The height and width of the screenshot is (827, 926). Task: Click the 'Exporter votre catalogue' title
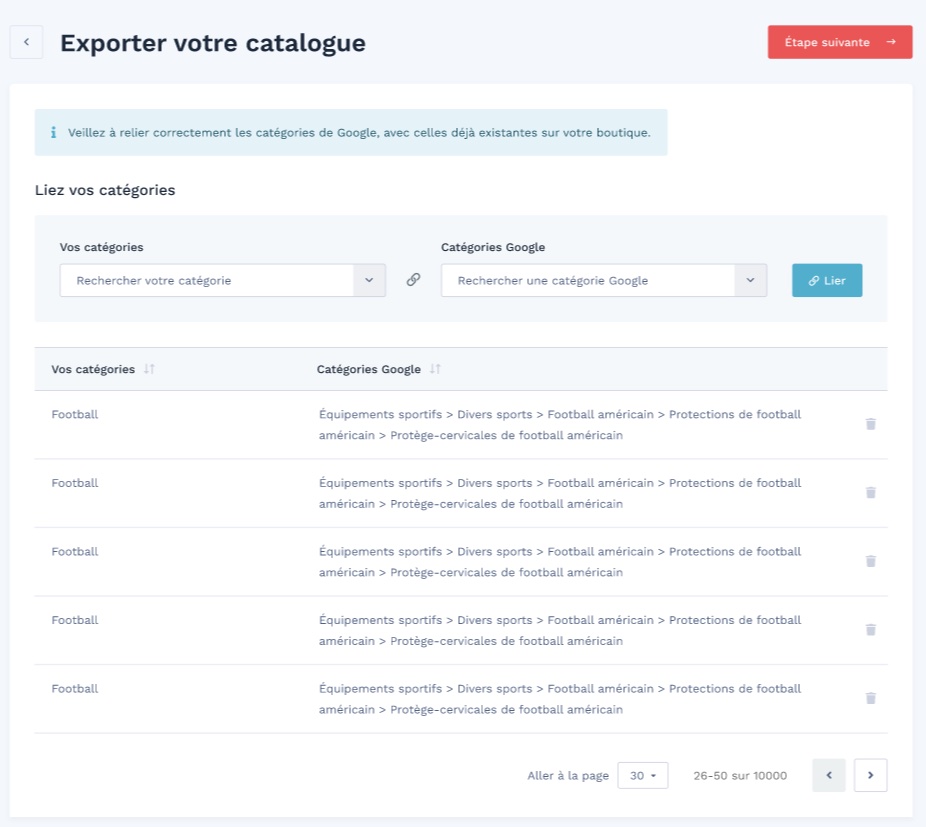click(213, 43)
